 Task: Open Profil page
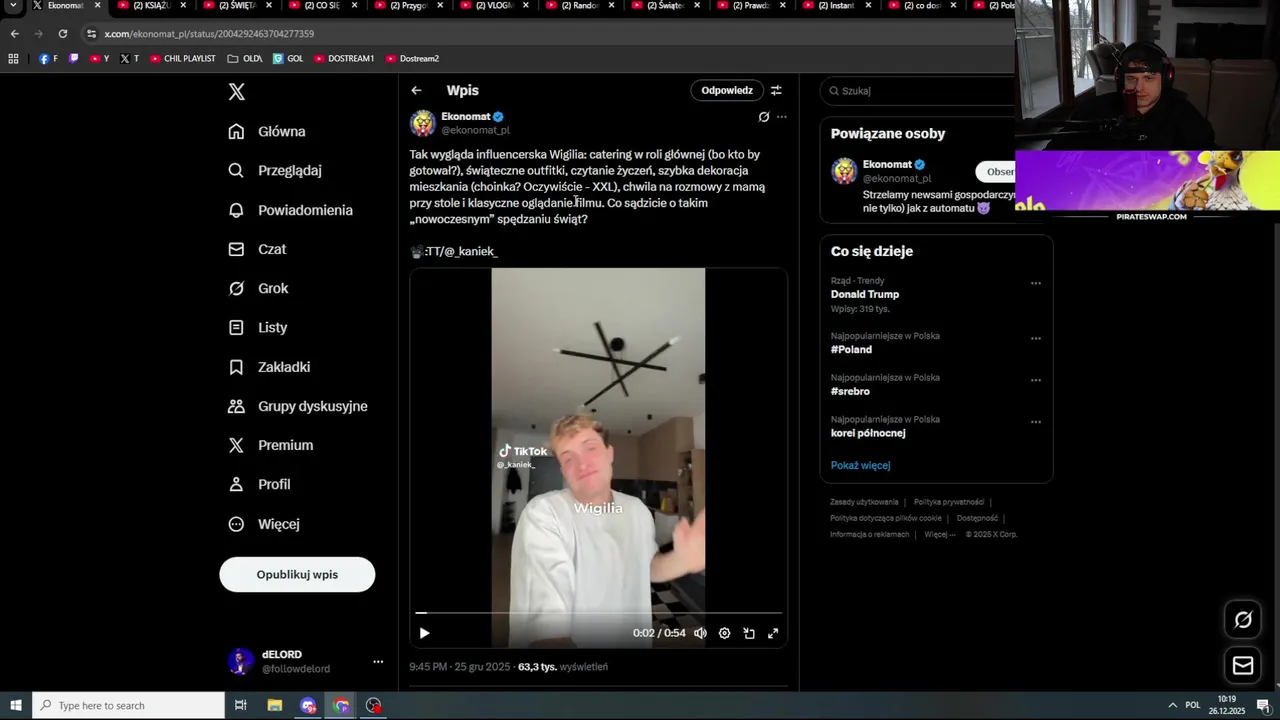pos(259,484)
